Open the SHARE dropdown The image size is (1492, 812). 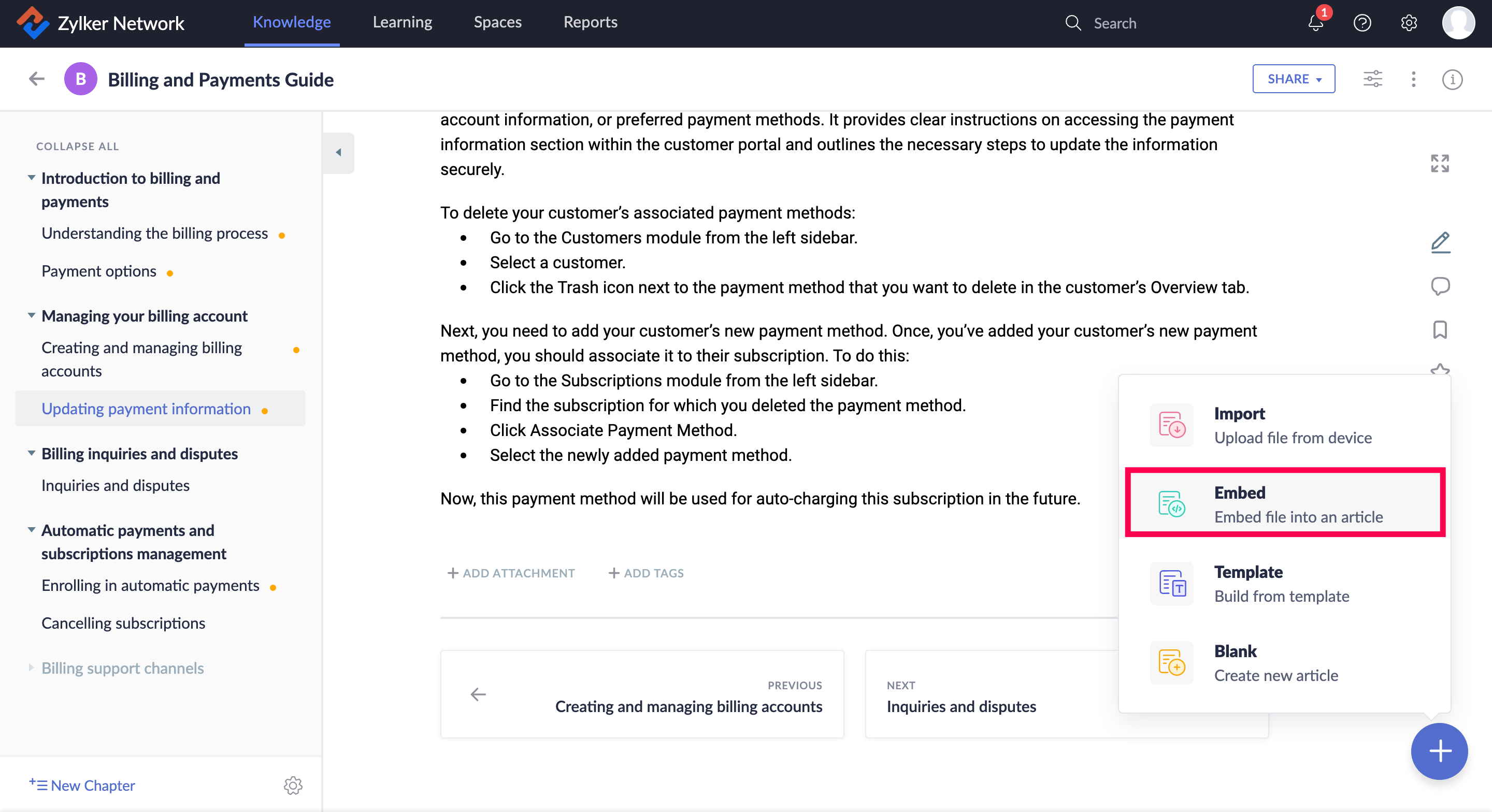point(1294,79)
